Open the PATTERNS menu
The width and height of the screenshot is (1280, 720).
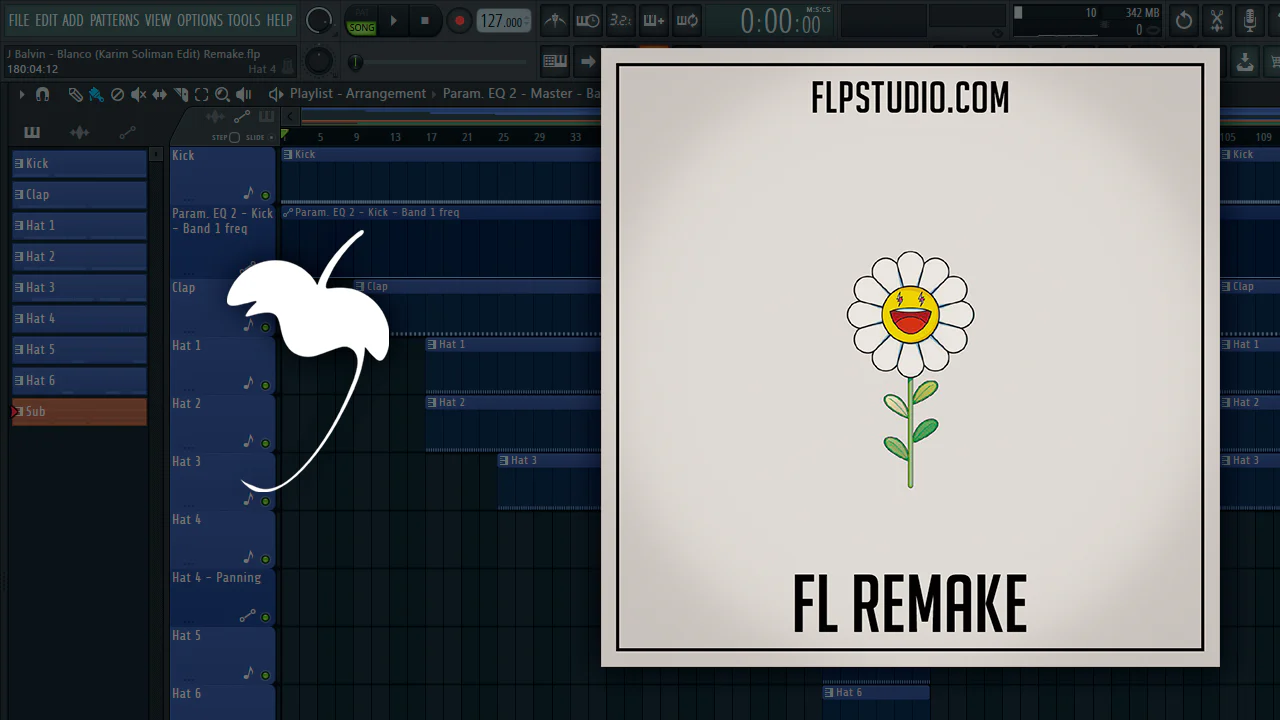(115, 20)
